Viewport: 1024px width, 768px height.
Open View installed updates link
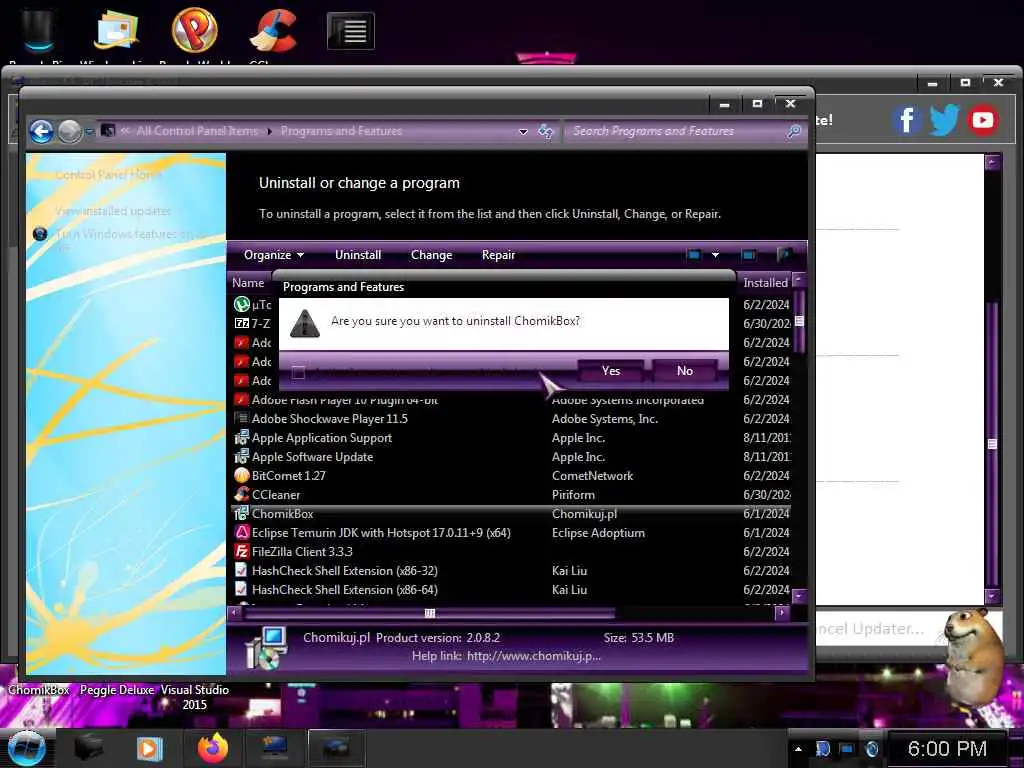click(113, 211)
